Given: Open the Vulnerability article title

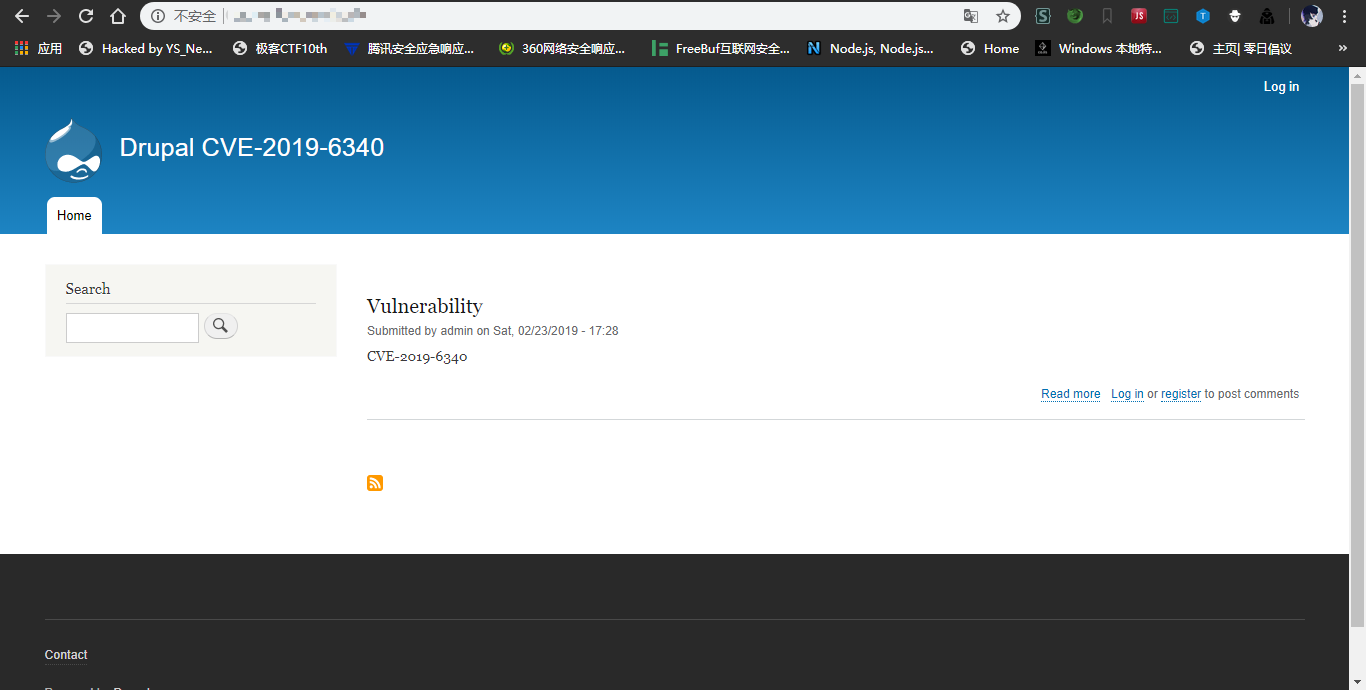Looking at the screenshot, I should click(425, 306).
